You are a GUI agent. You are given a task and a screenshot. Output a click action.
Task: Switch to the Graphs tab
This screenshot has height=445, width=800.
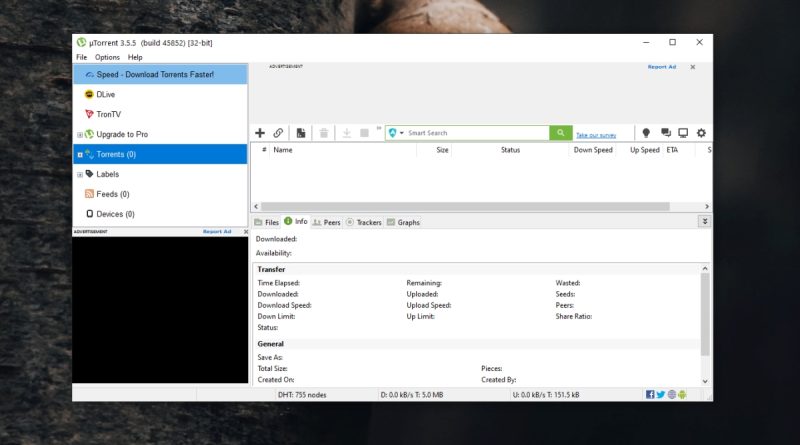tap(403, 222)
